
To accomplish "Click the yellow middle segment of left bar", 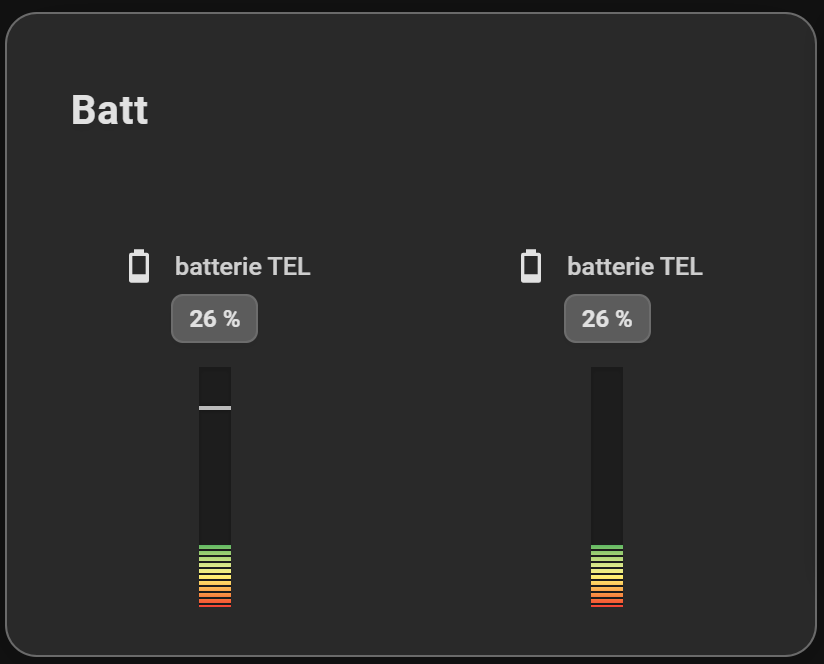I will pos(215,577).
